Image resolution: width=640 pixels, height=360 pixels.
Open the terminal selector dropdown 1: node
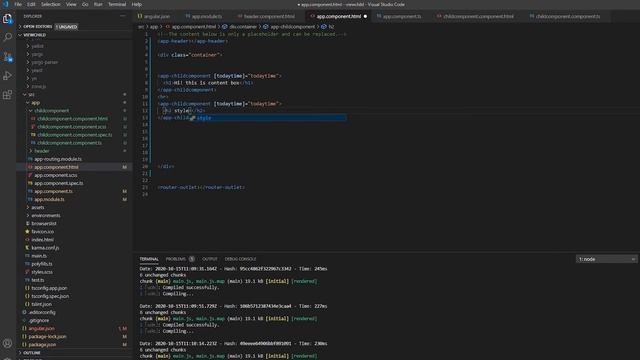pos(607,259)
